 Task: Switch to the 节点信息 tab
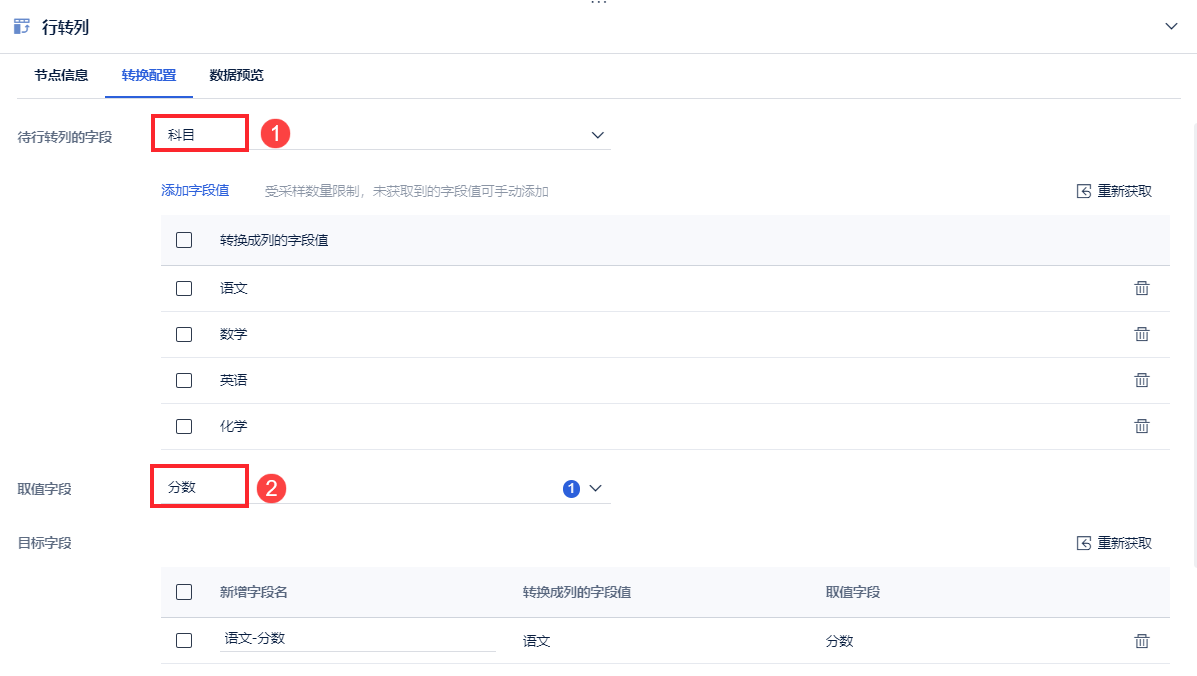[61, 75]
